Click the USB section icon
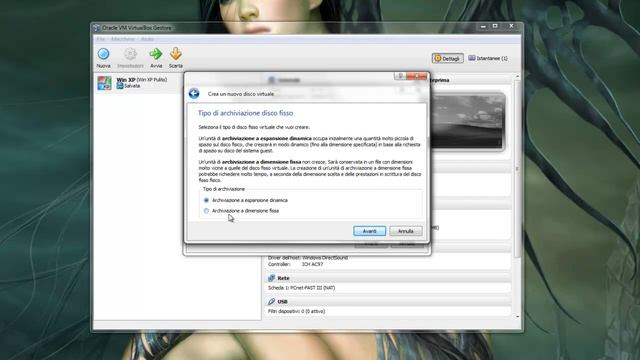The image size is (640, 360). 271,302
